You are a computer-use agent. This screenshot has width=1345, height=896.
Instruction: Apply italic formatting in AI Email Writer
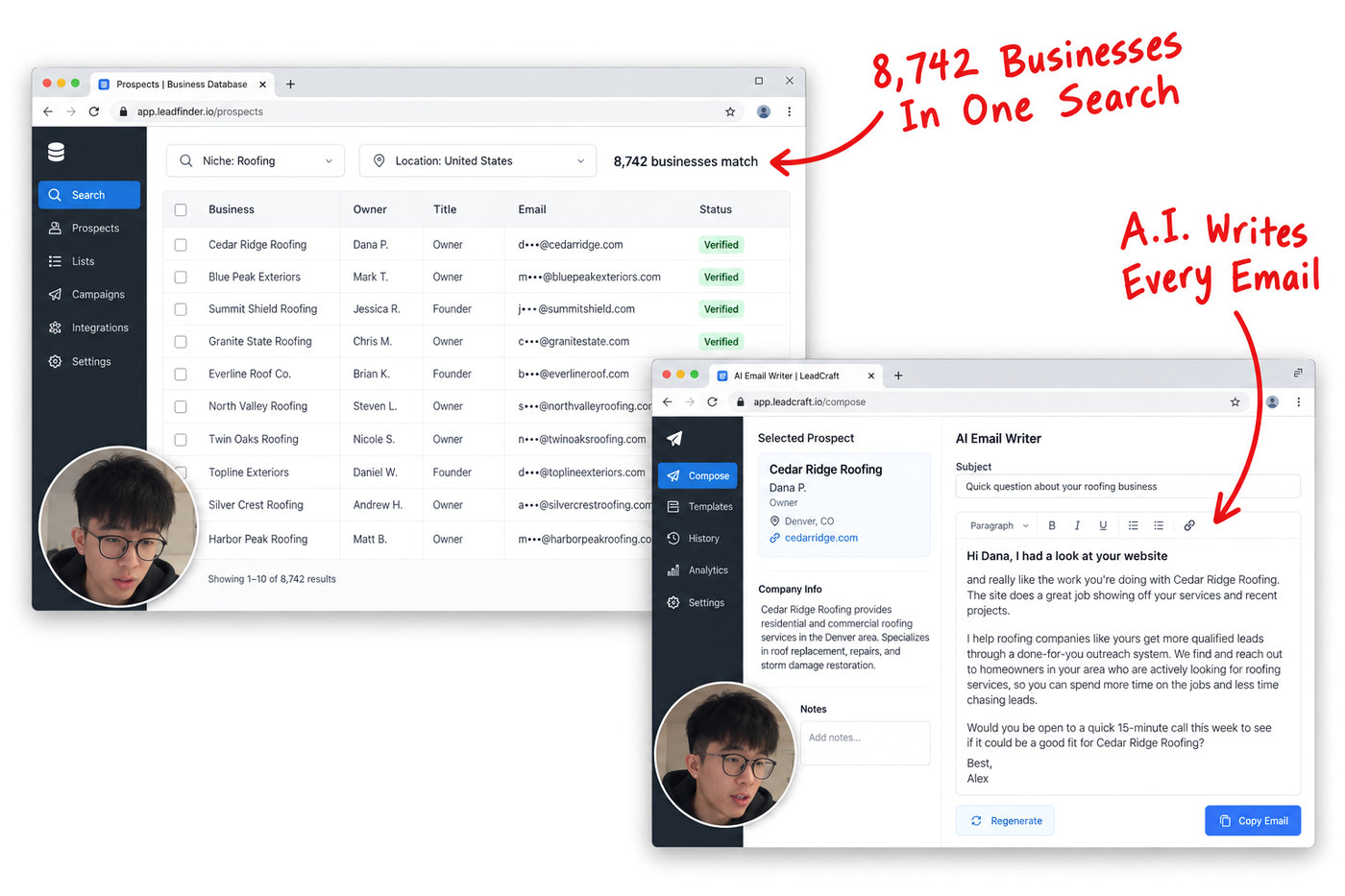coord(1077,525)
